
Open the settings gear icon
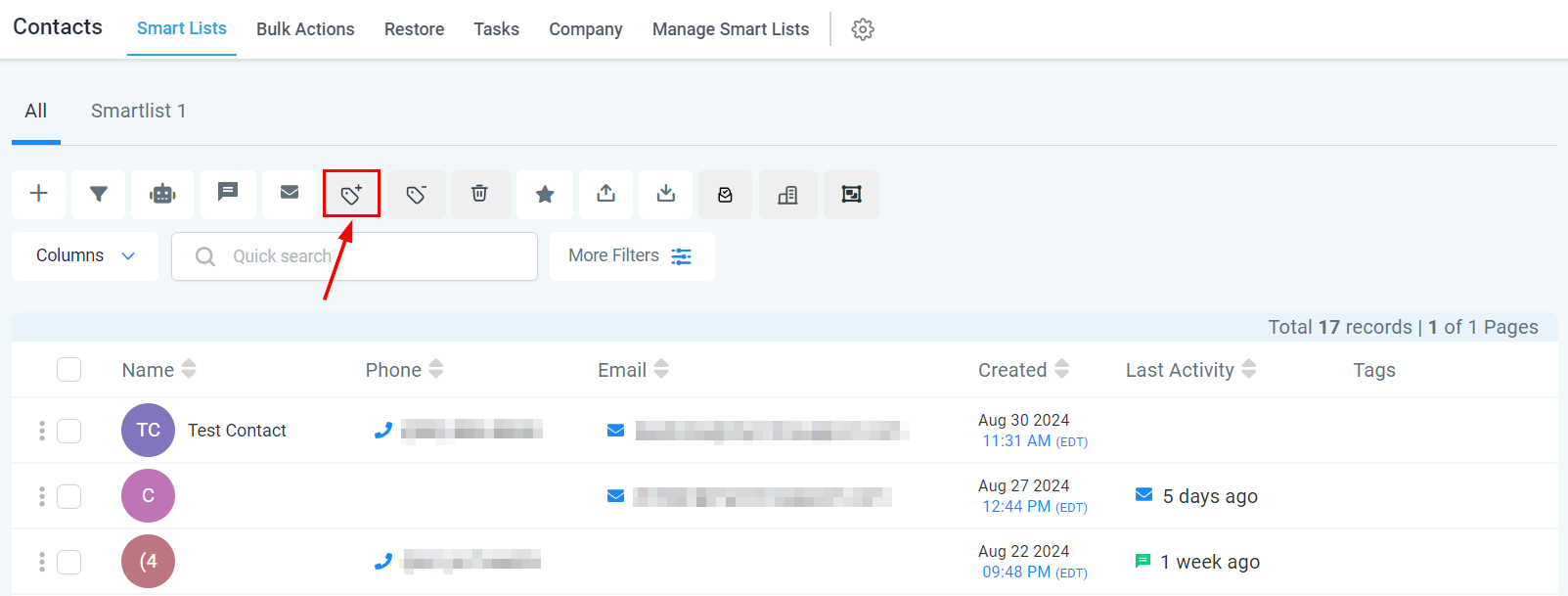pos(863,29)
